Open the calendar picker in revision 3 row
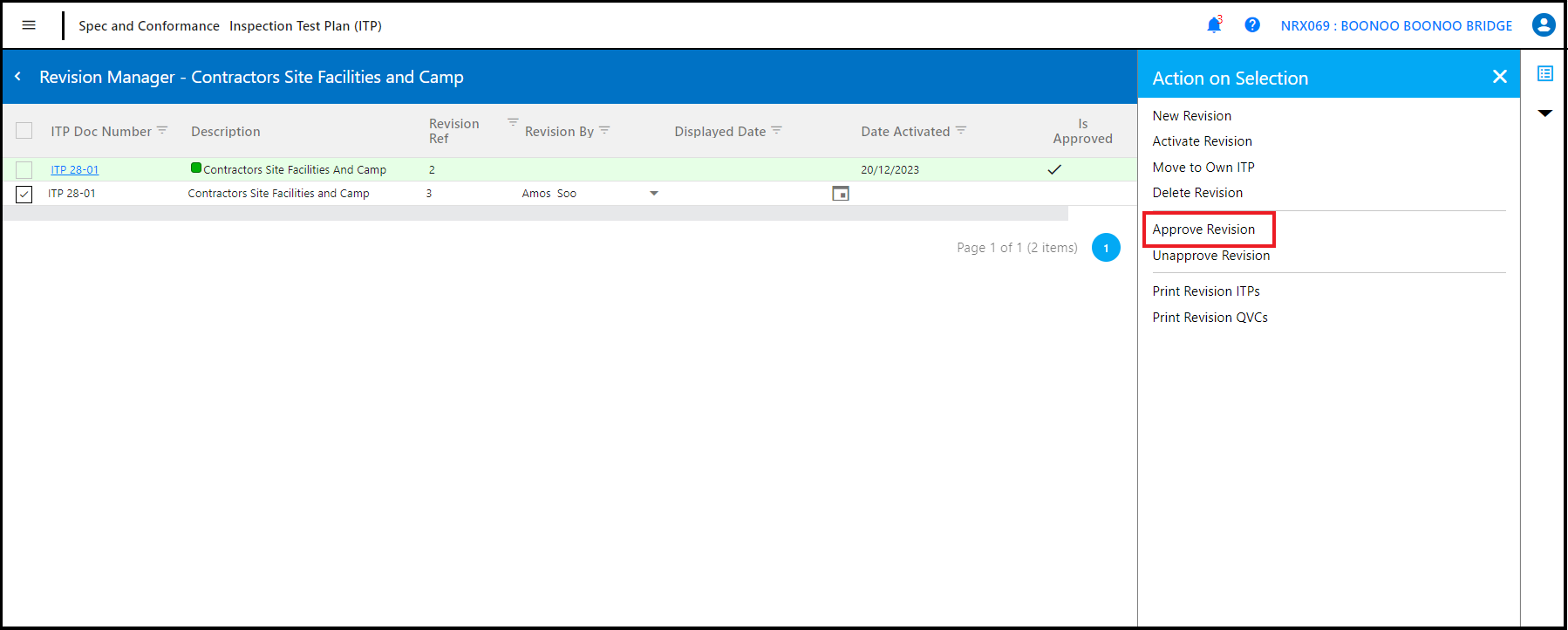This screenshot has height=630, width=1568. (841, 194)
